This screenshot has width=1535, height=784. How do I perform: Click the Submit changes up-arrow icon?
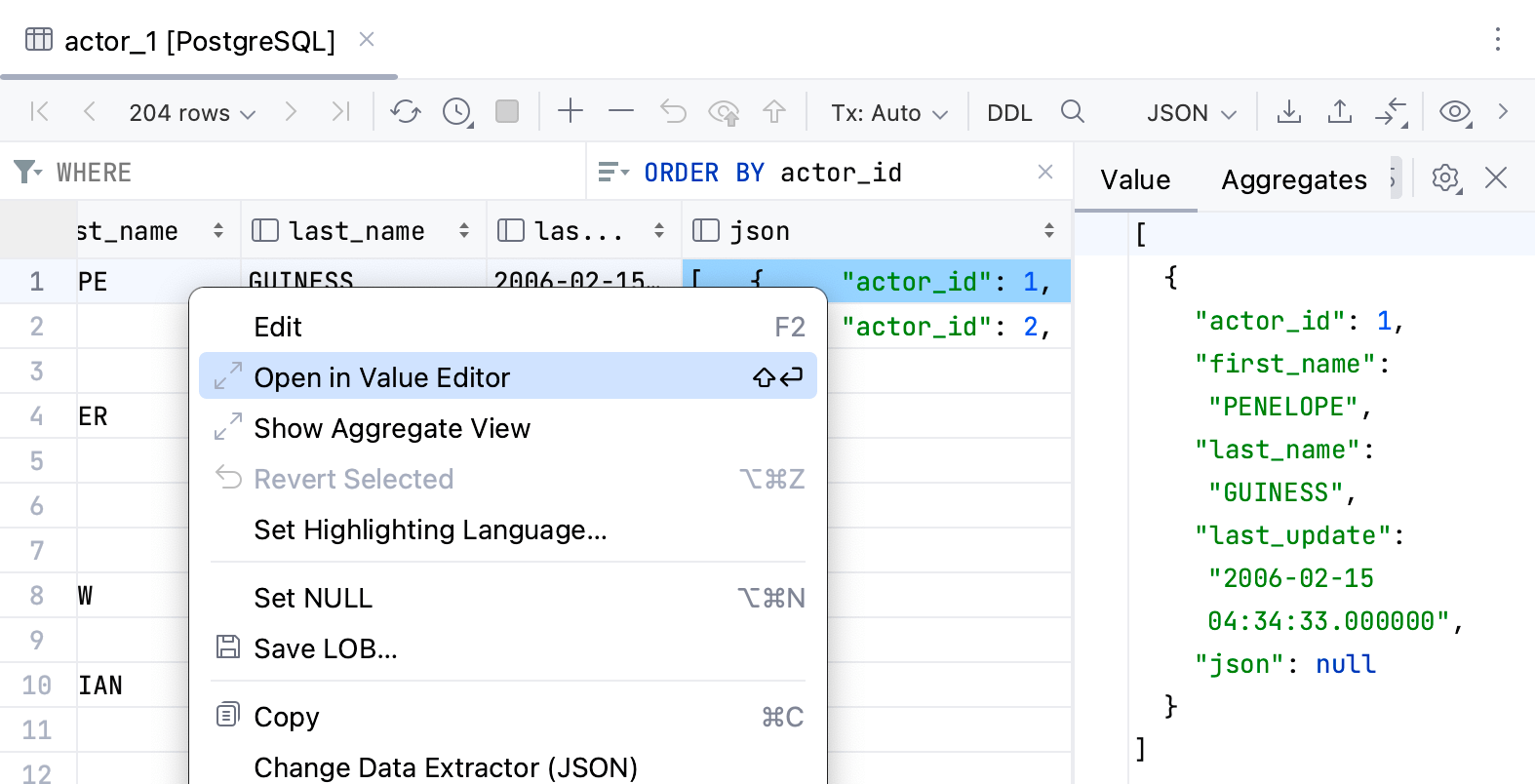(x=774, y=112)
